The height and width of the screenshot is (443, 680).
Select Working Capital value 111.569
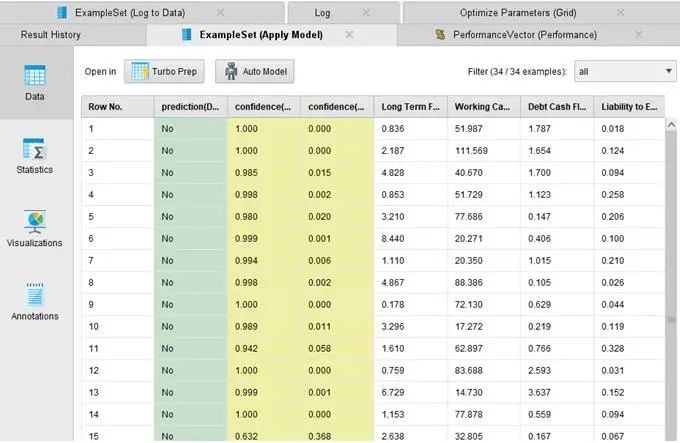[x=471, y=151]
